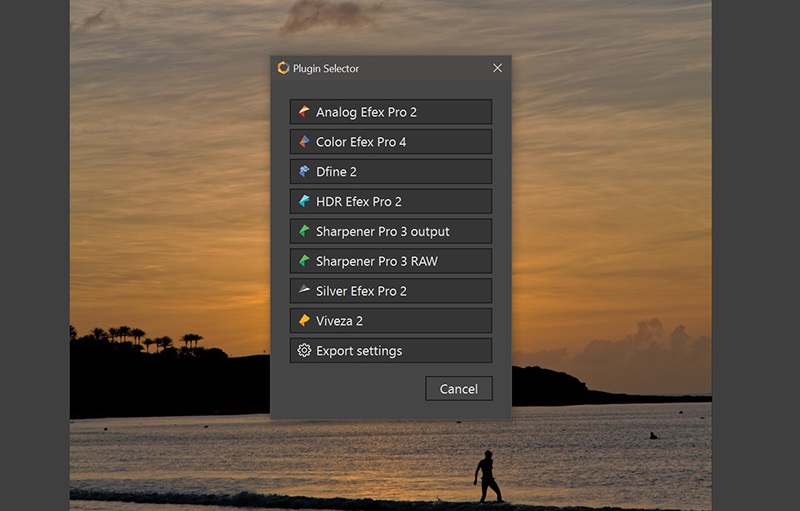Click the blue Dfine 2 icon
800x511 pixels.
(304, 172)
